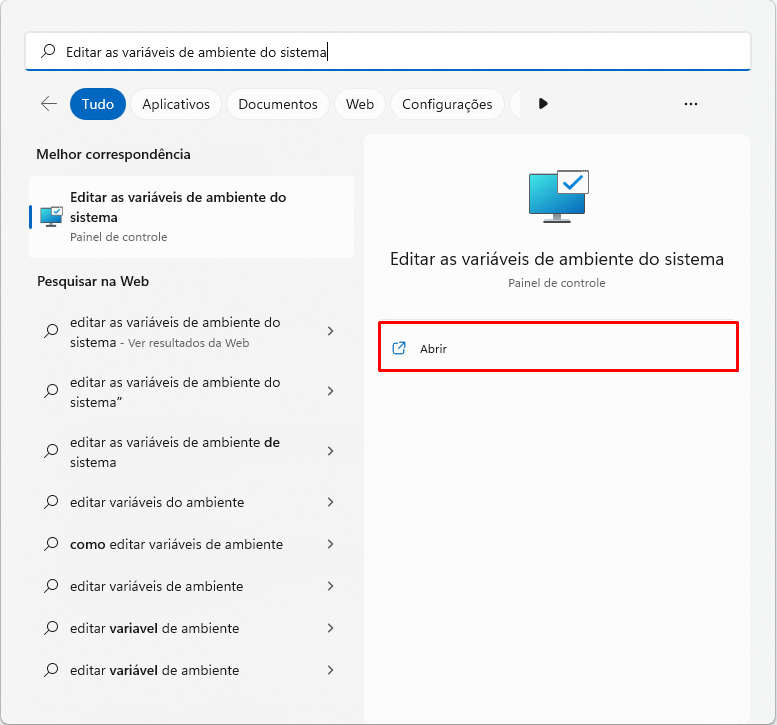Click Abrir to open the control panel item
The height and width of the screenshot is (725, 777).
[x=558, y=346]
